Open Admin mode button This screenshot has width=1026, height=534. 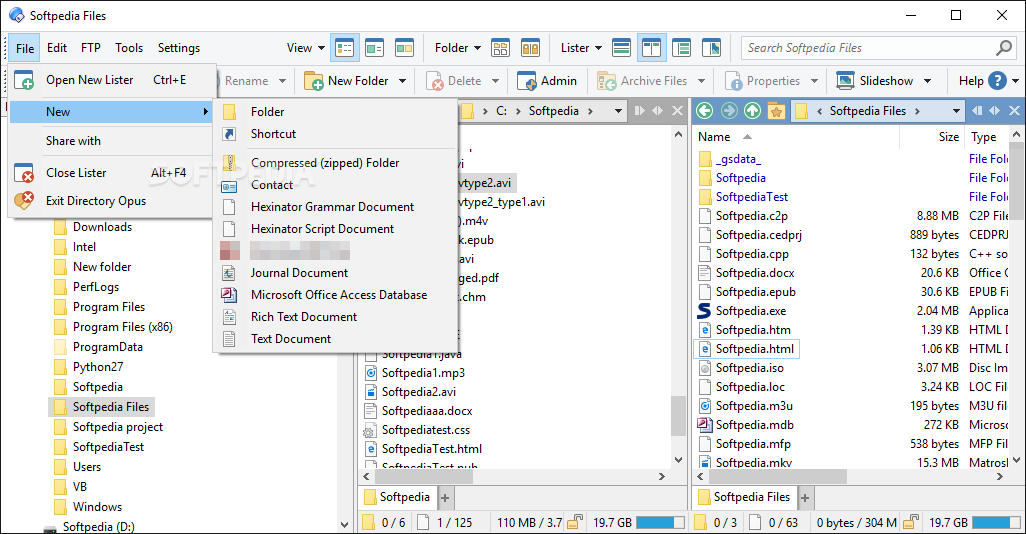pyautogui.click(x=547, y=80)
